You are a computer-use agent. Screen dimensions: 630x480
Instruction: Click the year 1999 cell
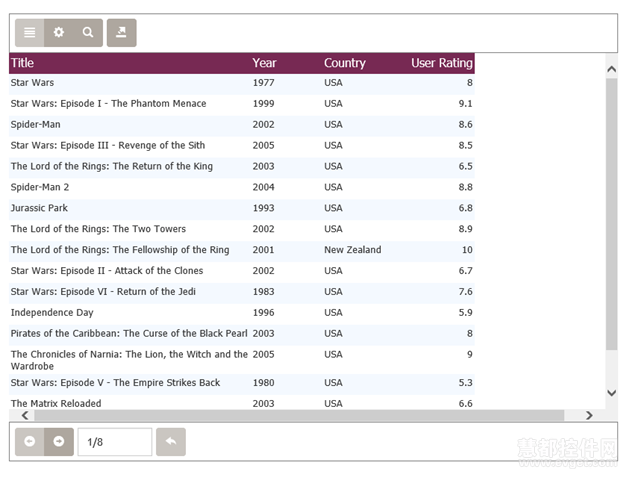264,104
